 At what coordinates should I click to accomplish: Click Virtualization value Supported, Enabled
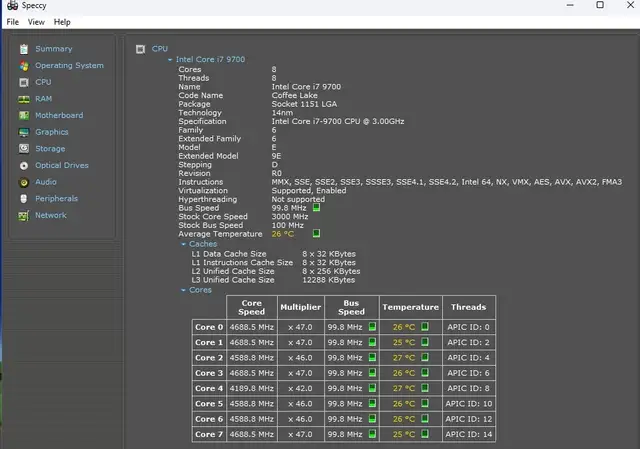(x=309, y=191)
